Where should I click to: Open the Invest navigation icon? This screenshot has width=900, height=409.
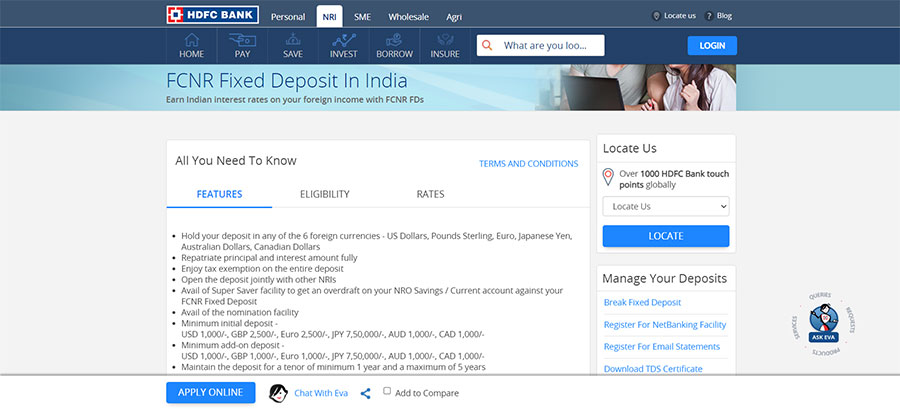(x=343, y=46)
